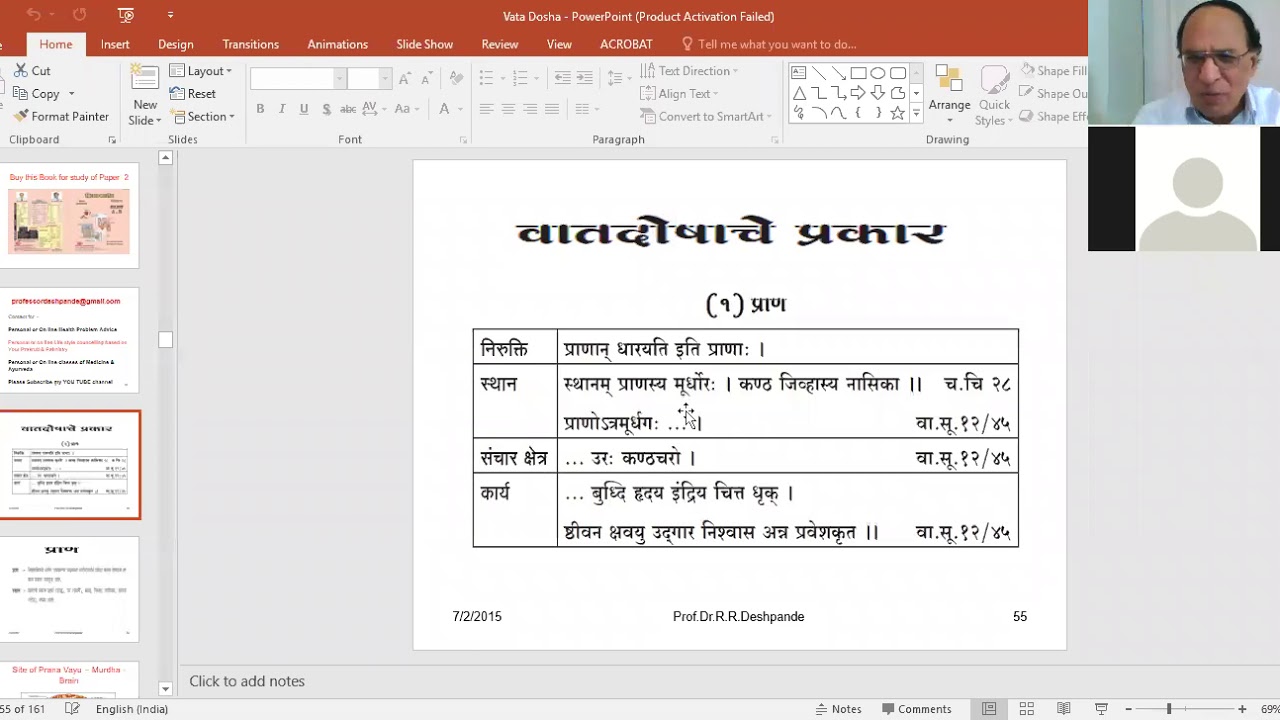This screenshot has height=720, width=1280.
Task: Open the font size dropdown arrow
Action: pyautogui.click(x=385, y=78)
